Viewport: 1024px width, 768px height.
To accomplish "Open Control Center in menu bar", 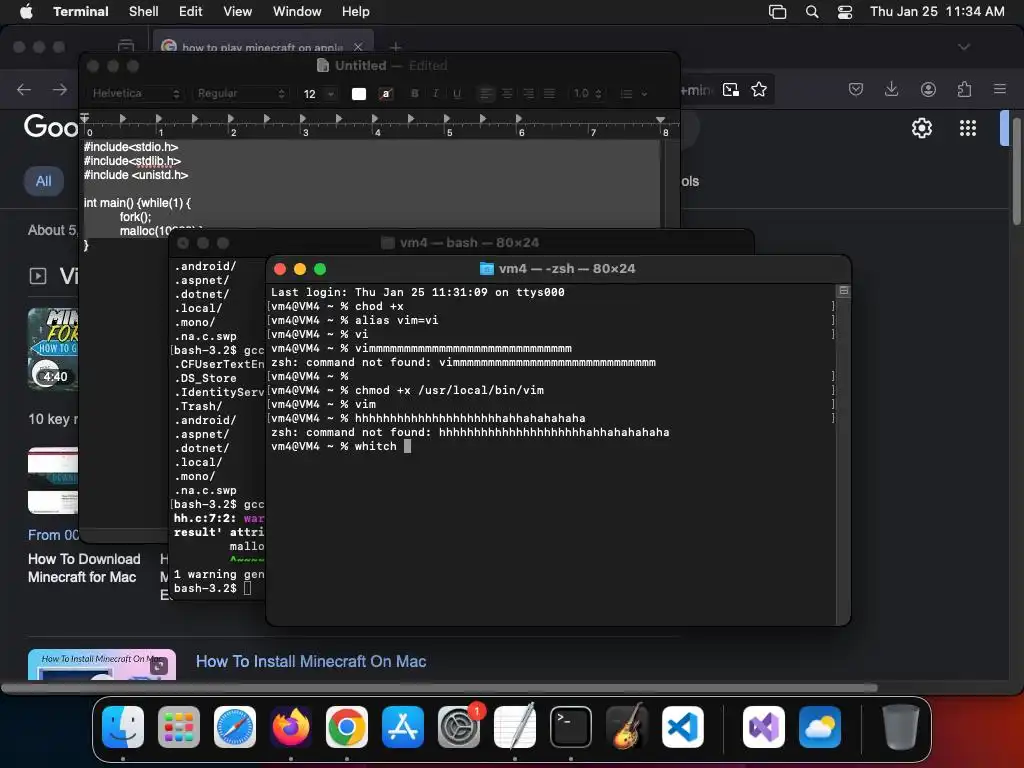I will point(845,12).
